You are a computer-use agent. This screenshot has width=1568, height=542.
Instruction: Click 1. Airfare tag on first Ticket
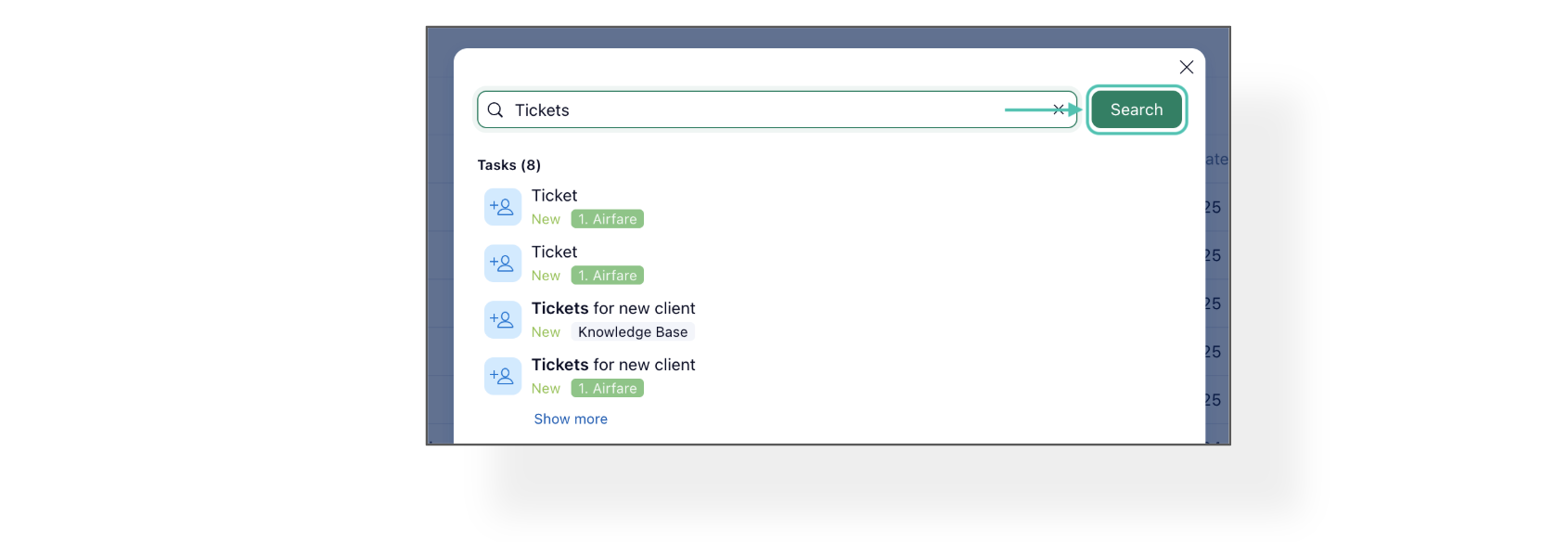608,219
